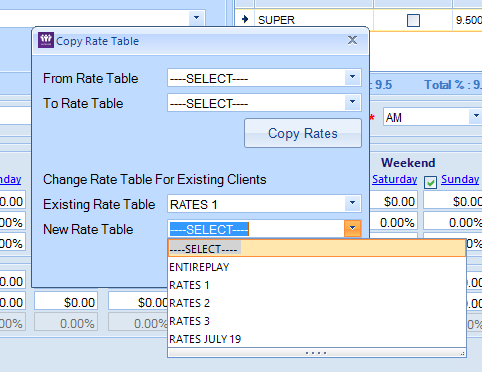
Task: Close the Copy Rate Table dialog
Action: click(352, 40)
